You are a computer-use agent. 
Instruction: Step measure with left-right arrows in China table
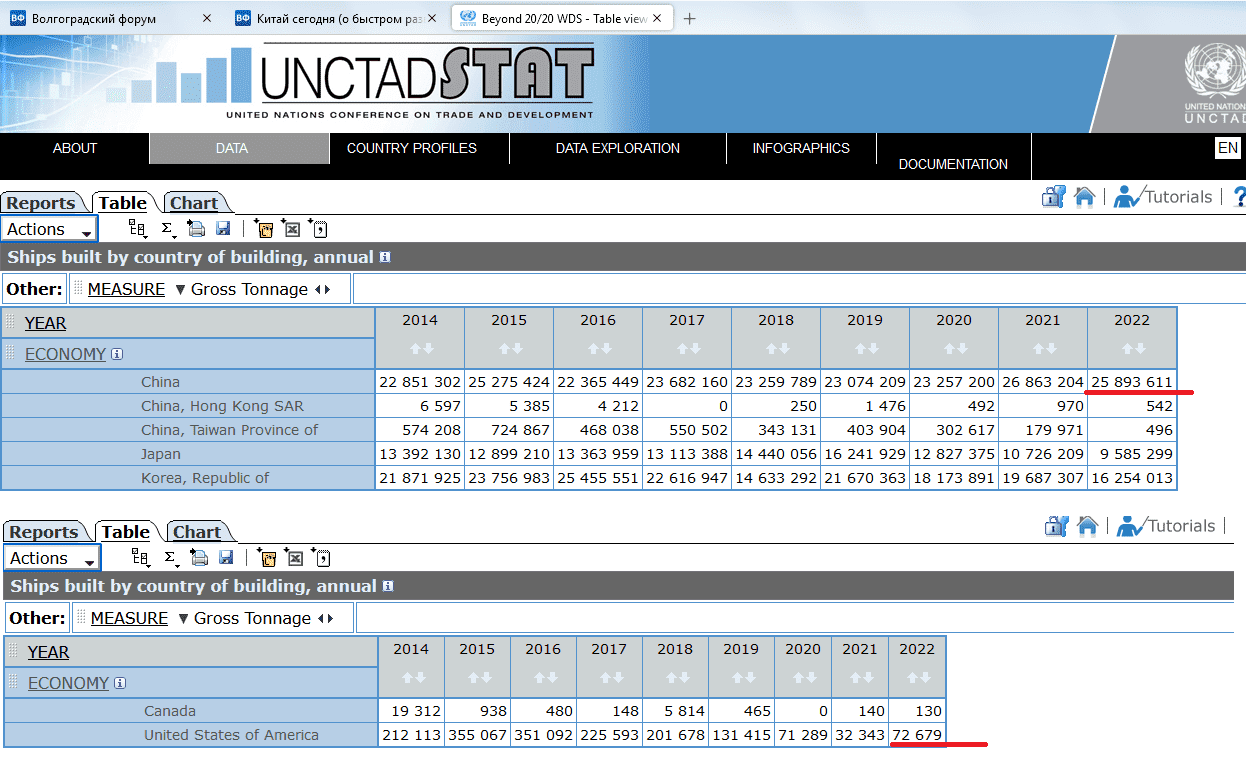(322, 289)
